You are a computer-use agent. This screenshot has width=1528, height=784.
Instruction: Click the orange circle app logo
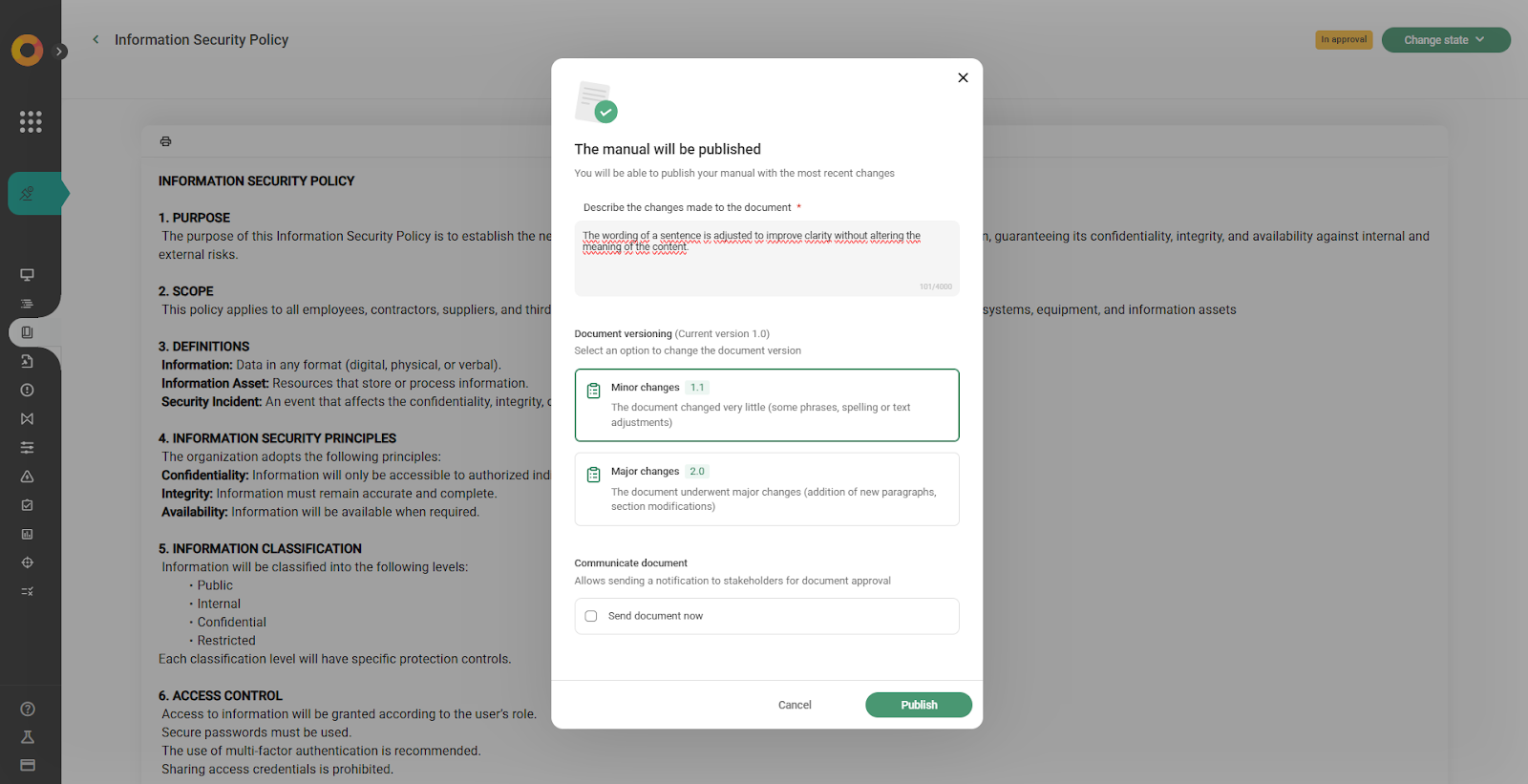tap(27, 50)
